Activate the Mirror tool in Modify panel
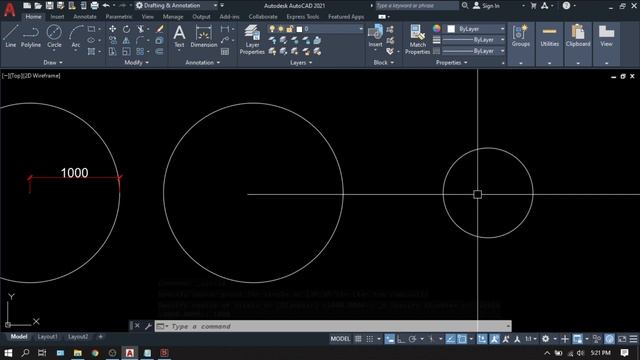Viewport: 640px width, 360px height. pos(127,40)
